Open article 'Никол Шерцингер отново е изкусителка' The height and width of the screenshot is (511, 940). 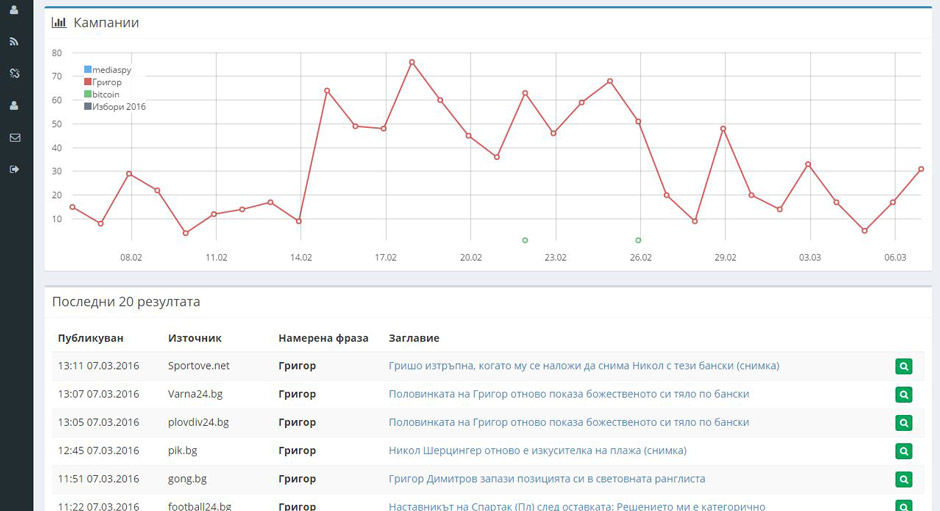(x=538, y=450)
